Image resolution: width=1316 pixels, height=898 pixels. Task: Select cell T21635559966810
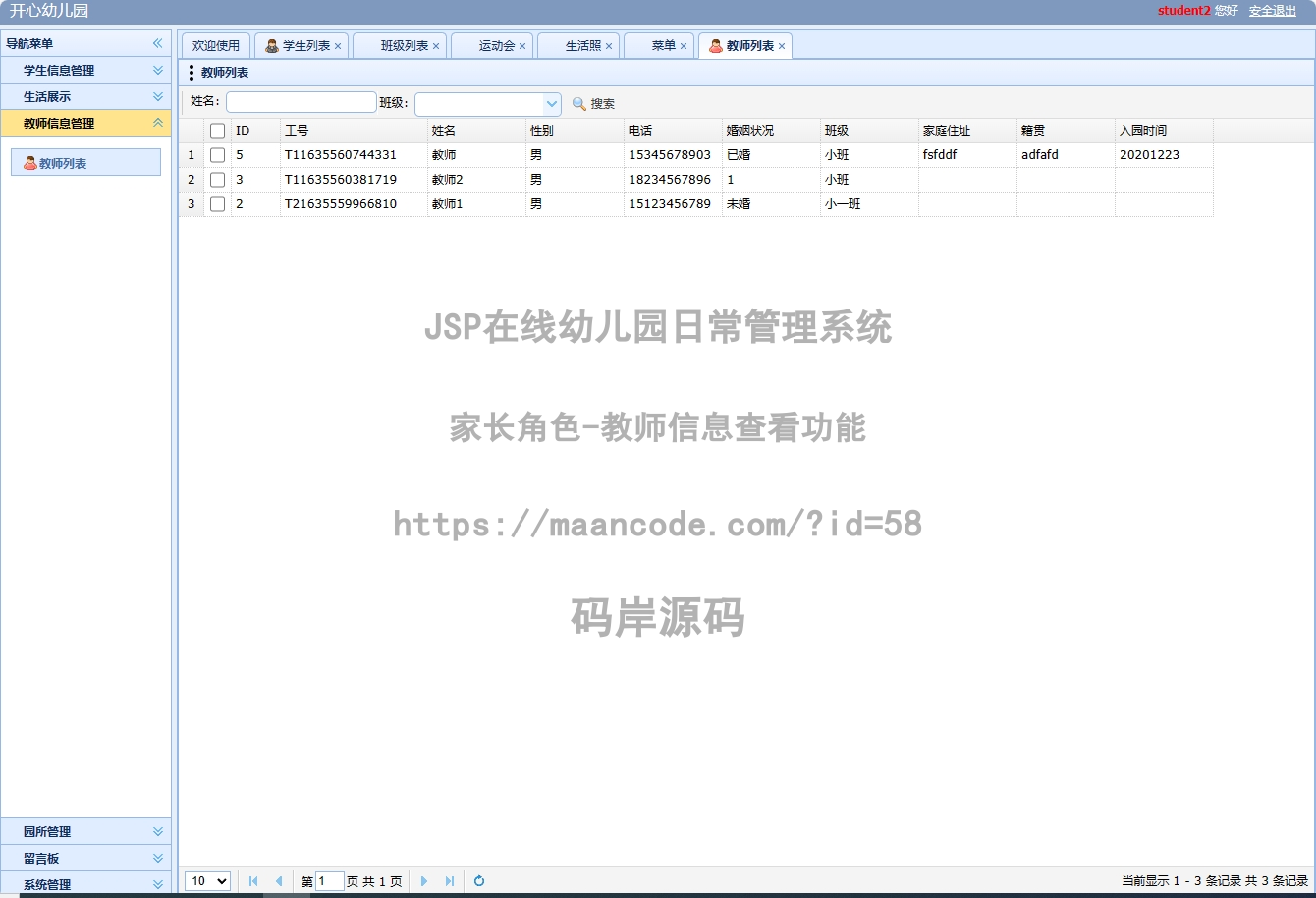354,204
